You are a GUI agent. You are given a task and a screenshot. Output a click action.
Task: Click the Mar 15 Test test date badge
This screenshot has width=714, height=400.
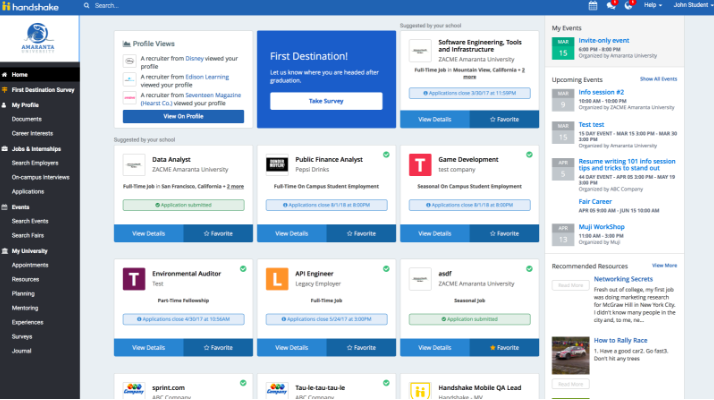563,133
